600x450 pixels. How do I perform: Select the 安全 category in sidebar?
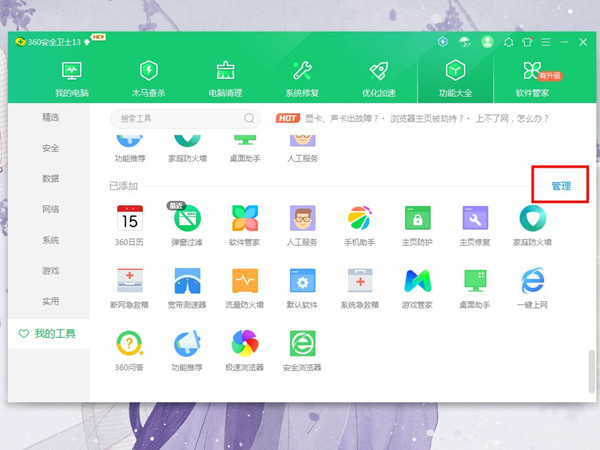[x=51, y=148]
